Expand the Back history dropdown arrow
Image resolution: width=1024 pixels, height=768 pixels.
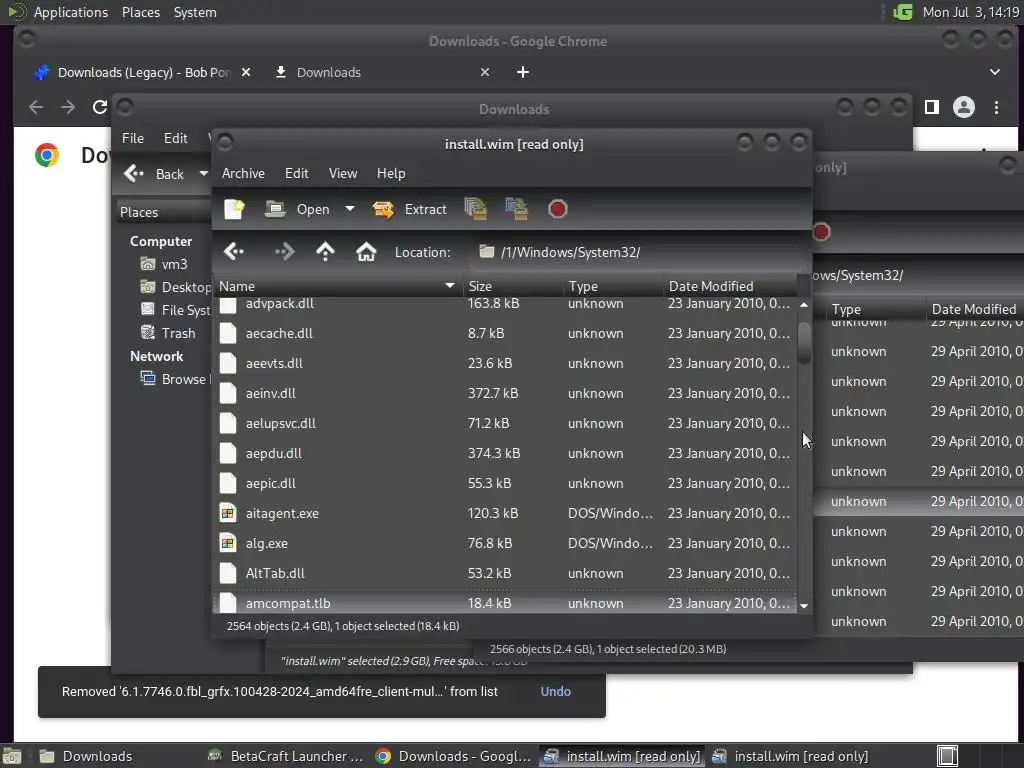point(204,174)
